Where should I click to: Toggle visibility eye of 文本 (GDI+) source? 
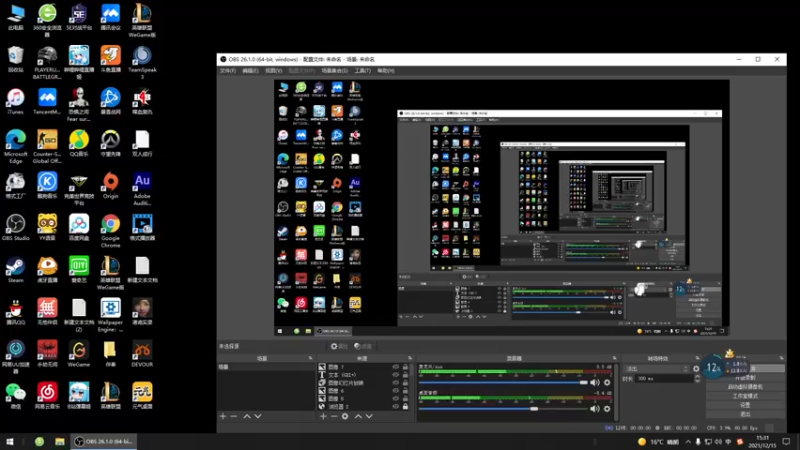395,375
